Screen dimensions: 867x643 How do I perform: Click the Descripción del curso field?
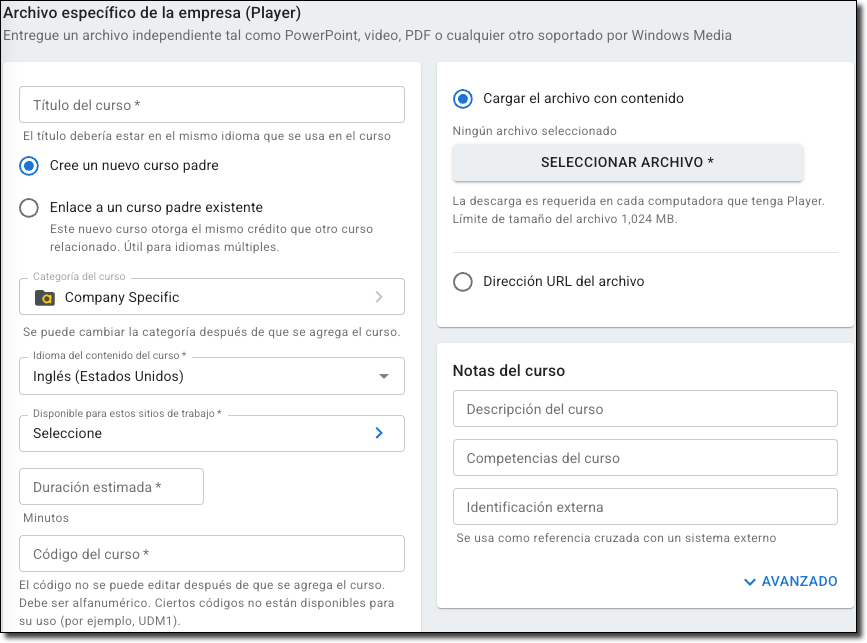coord(645,409)
